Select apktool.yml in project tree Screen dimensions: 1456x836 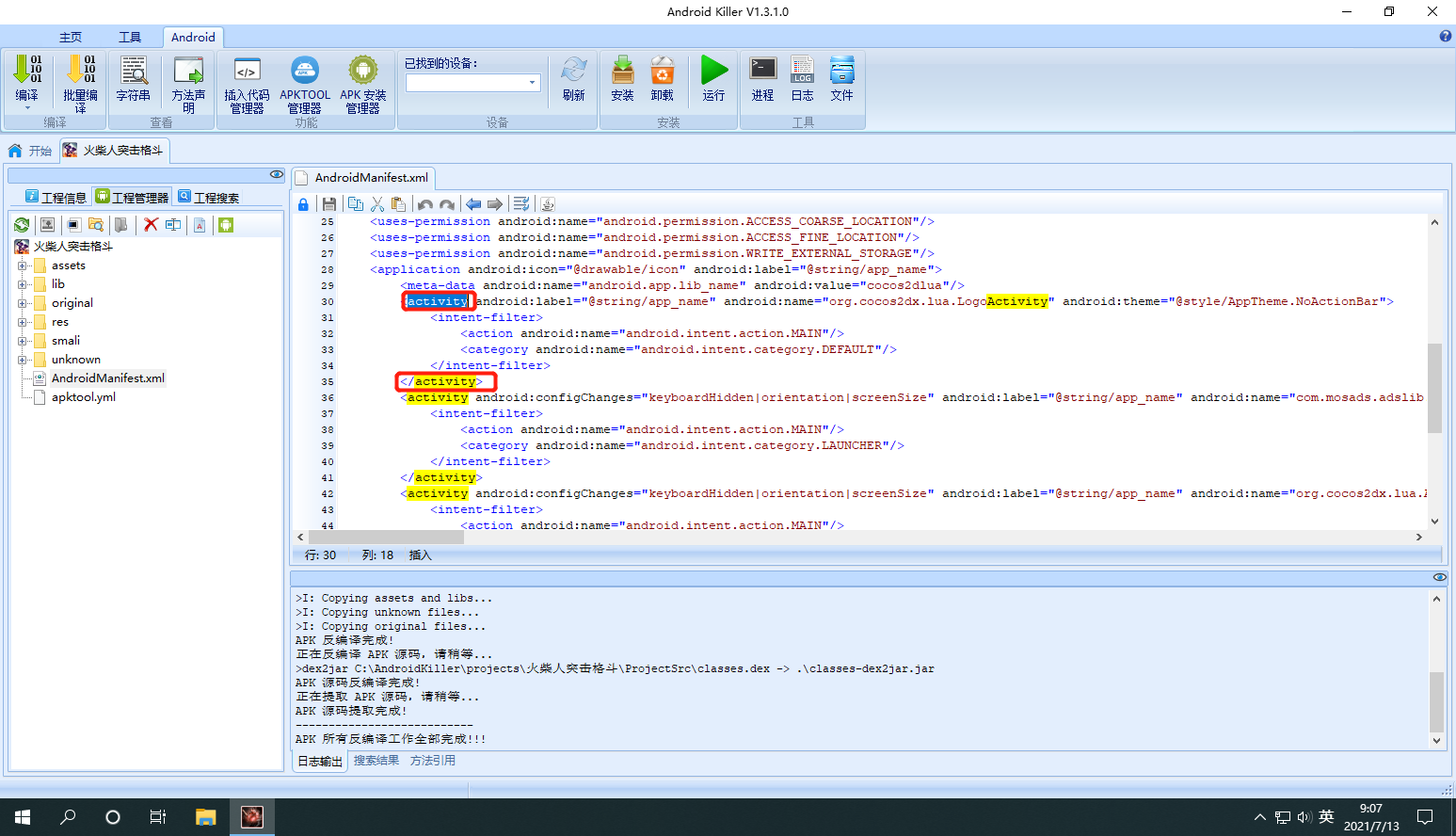coord(84,397)
